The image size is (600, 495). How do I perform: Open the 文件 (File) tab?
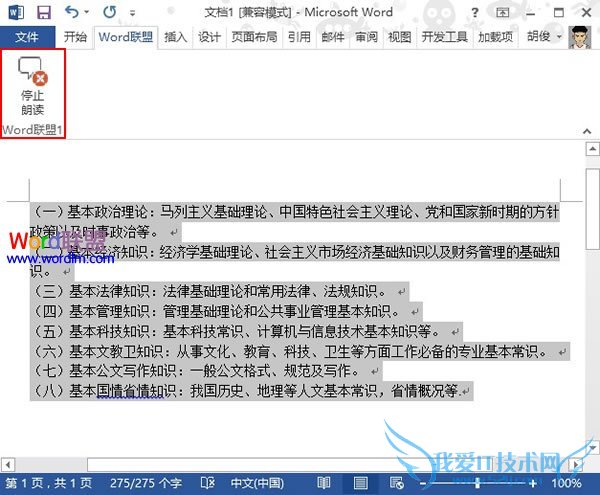27,37
